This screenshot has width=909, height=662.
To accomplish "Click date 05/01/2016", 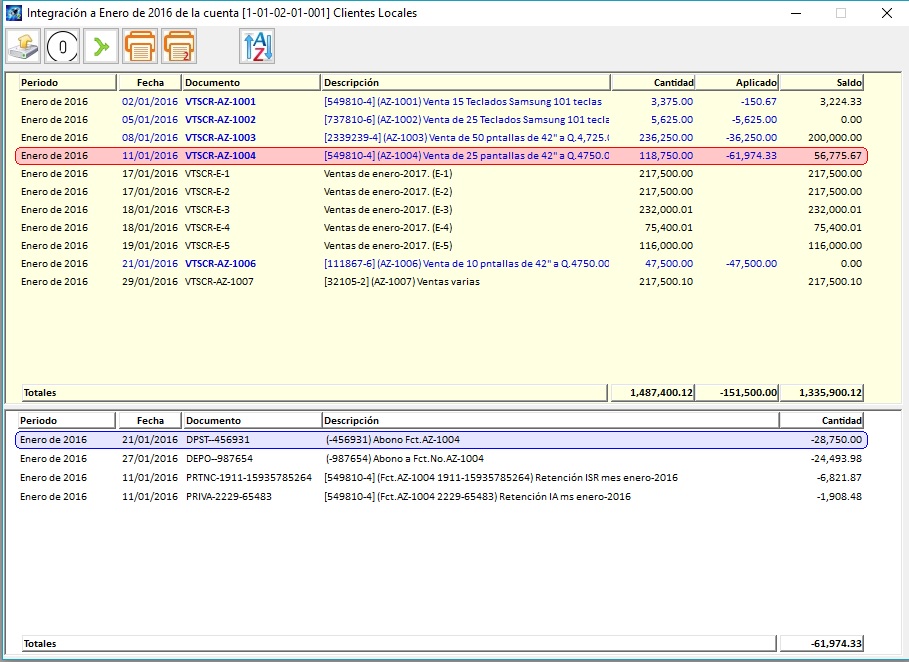I will click(x=150, y=119).
